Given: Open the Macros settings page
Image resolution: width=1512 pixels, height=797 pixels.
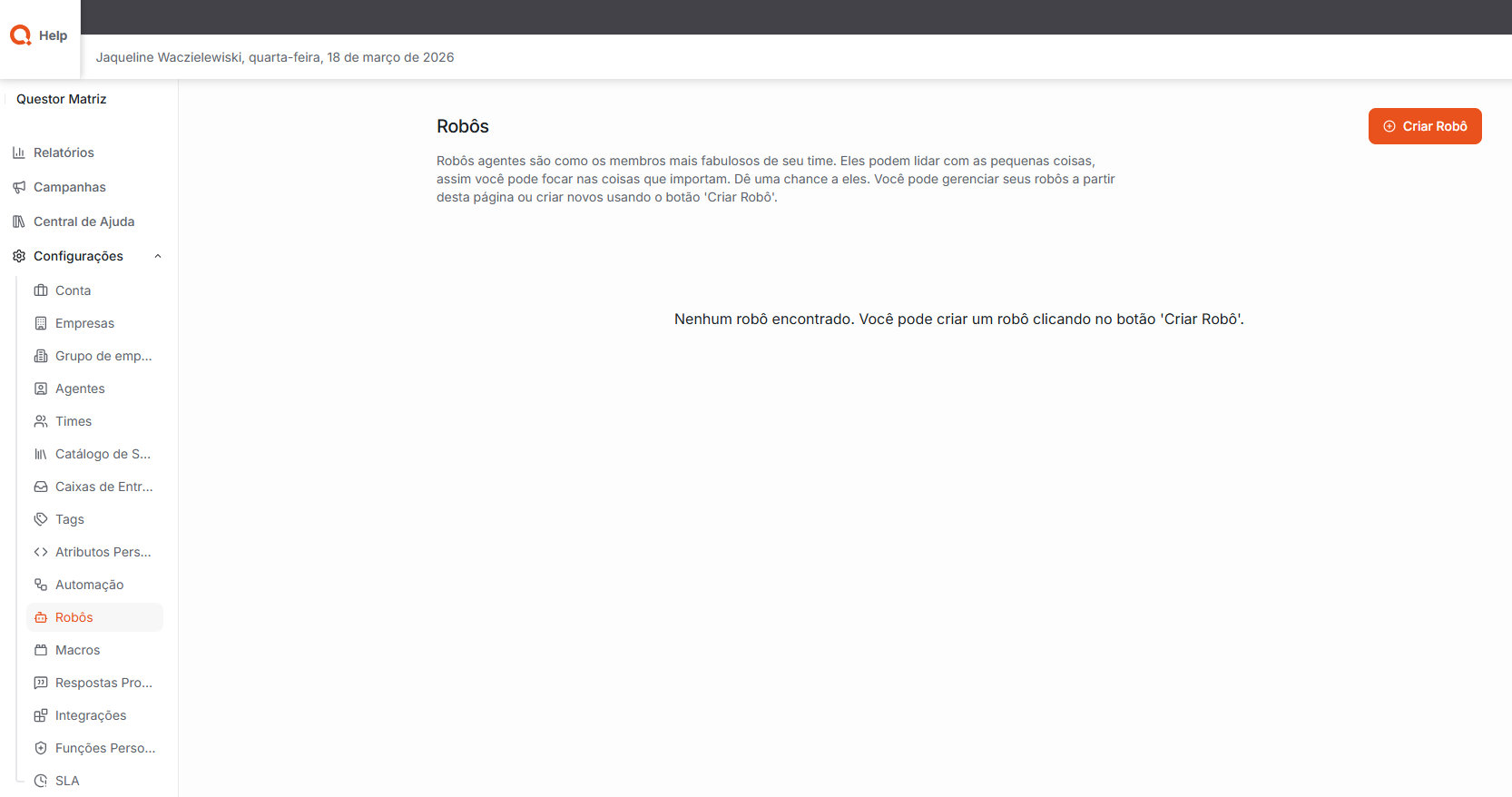Looking at the screenshot, I should click(x=78, y=650).
